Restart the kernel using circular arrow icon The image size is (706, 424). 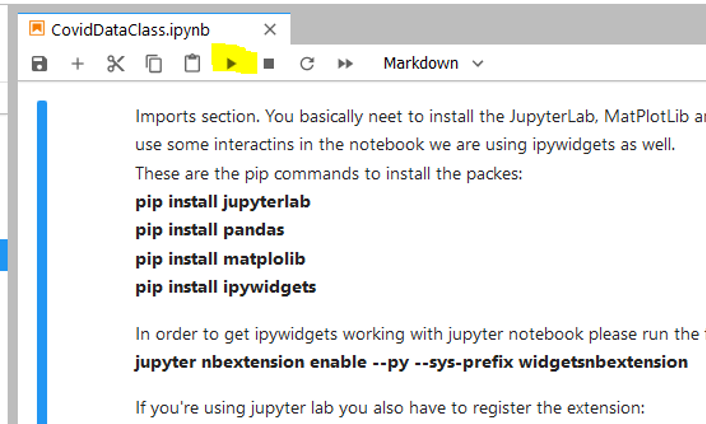pyautogui.click(x=307, y=64)
